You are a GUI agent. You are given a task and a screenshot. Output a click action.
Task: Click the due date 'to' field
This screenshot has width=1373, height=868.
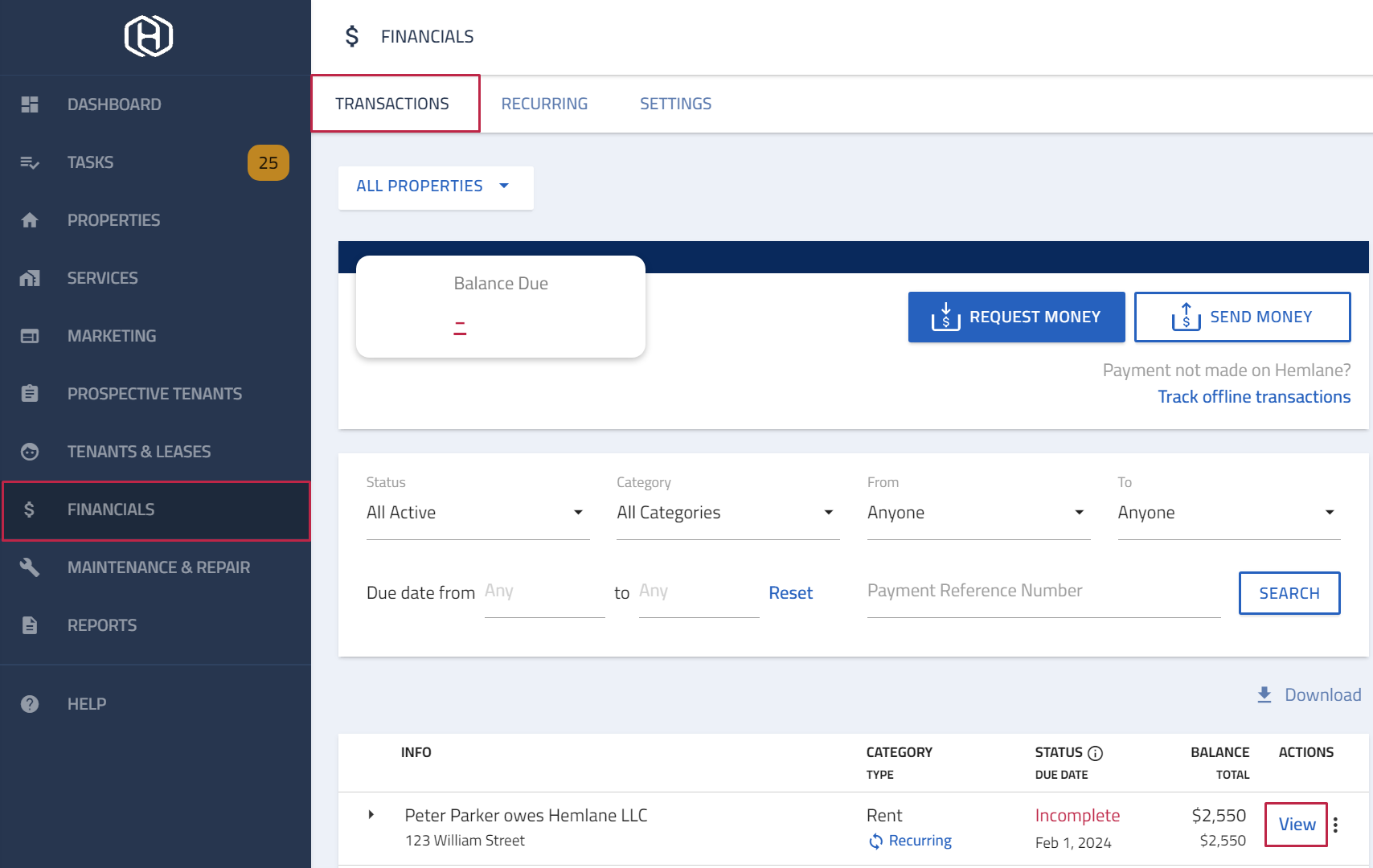(699, 592)
